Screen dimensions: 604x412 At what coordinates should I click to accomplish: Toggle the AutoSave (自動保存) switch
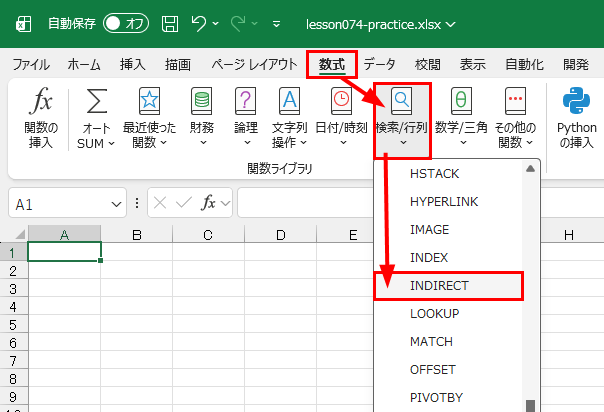(126, 24)
